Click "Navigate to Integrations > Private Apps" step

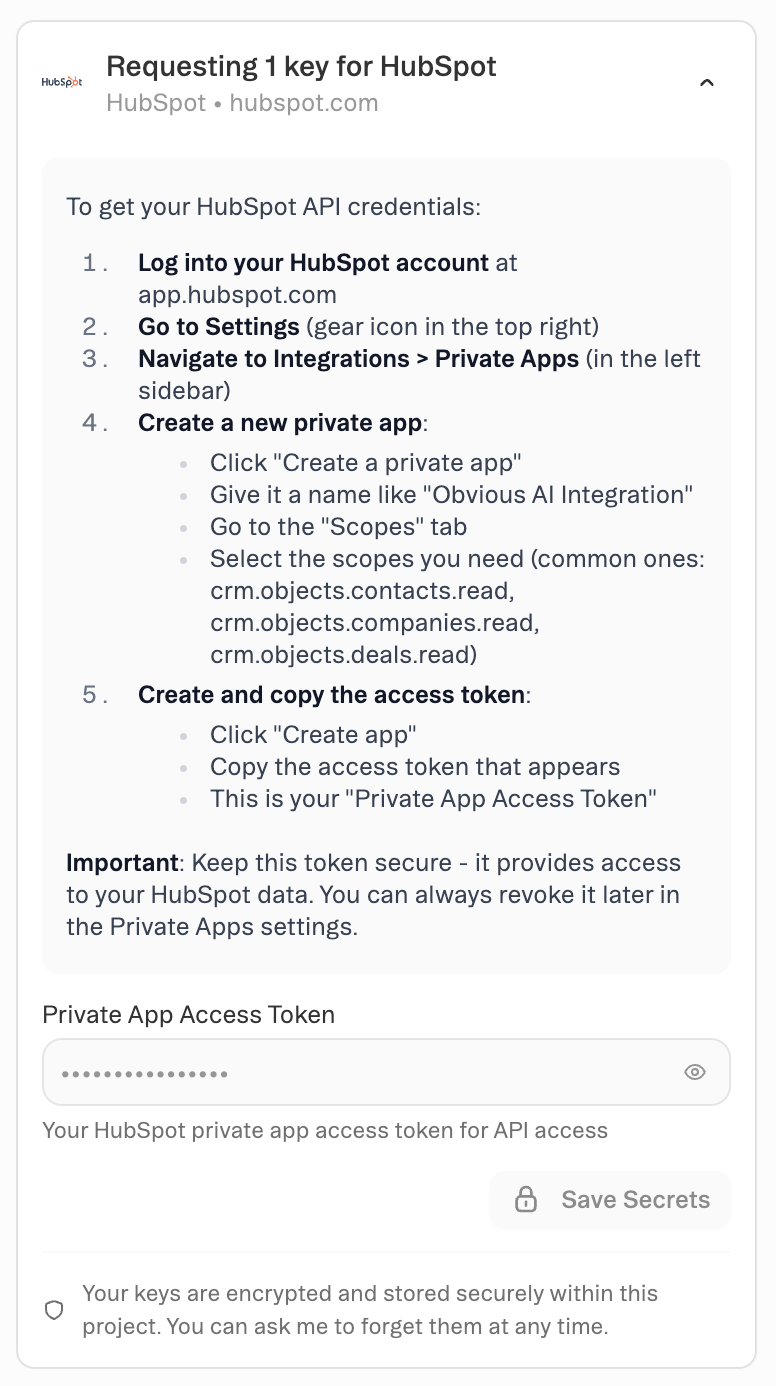(x=358, y=359)
